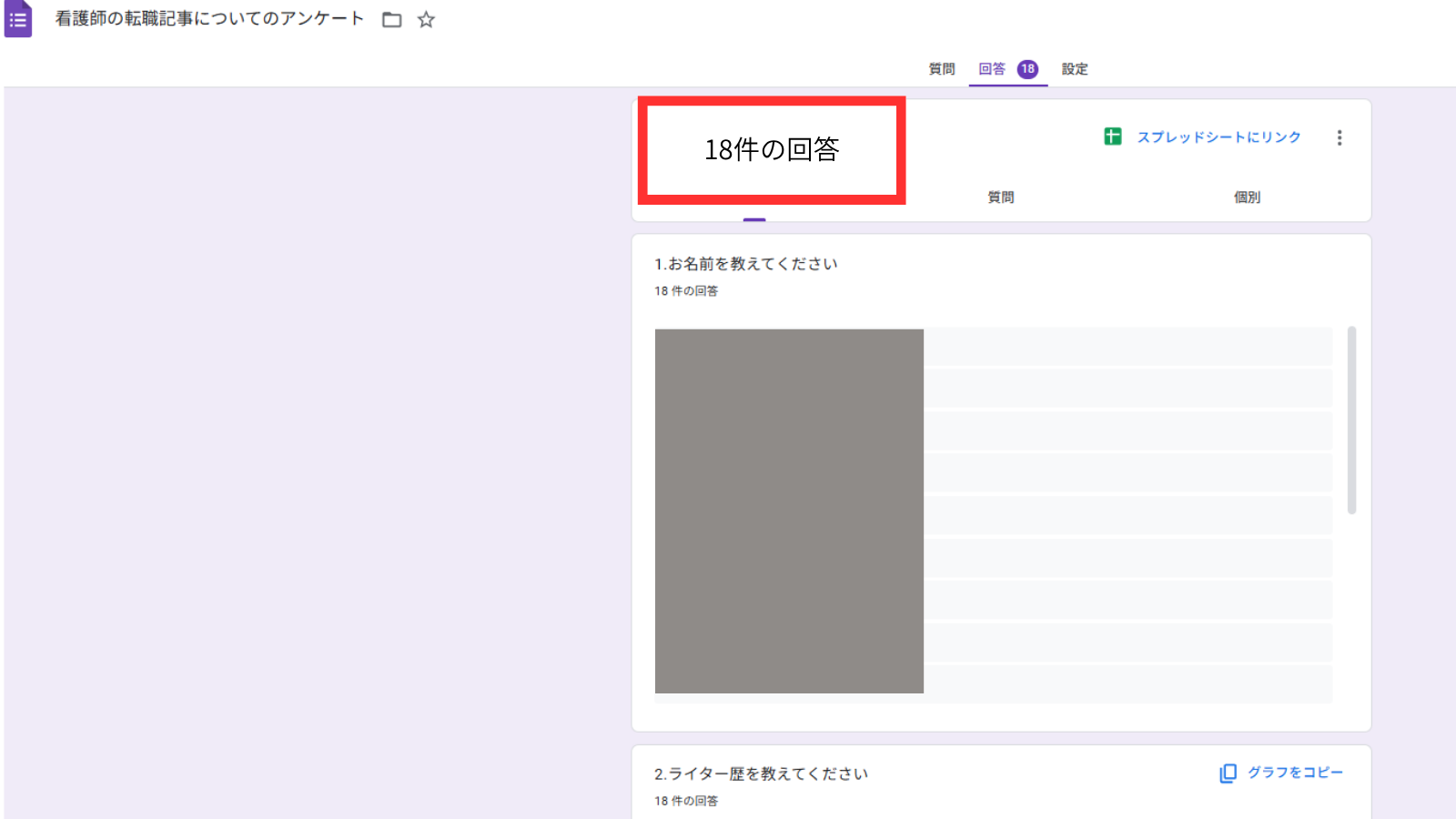Switch to the 質問 view inside responses card

point(1000,197)
